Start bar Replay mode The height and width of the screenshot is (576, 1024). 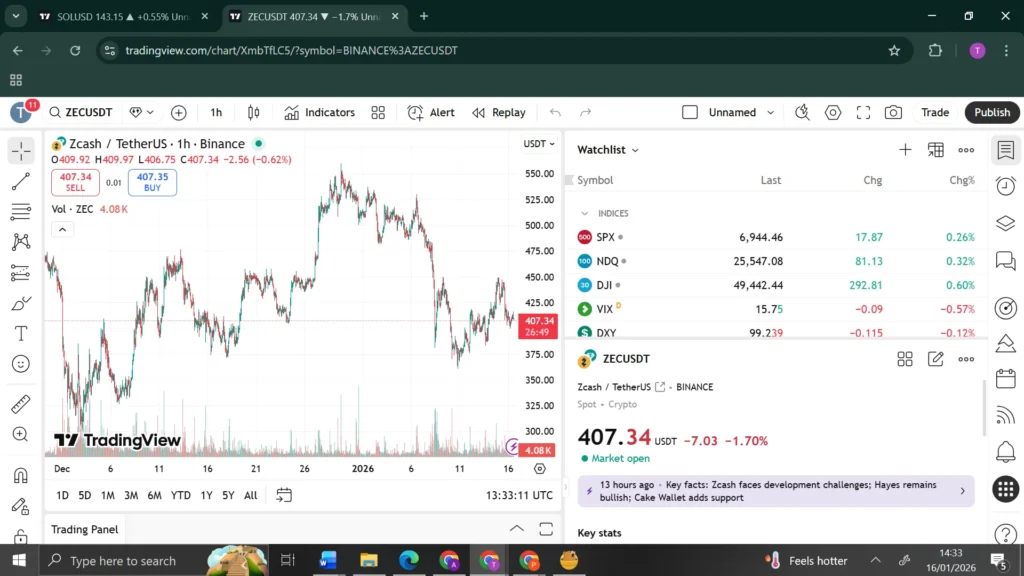click(499, 112)
